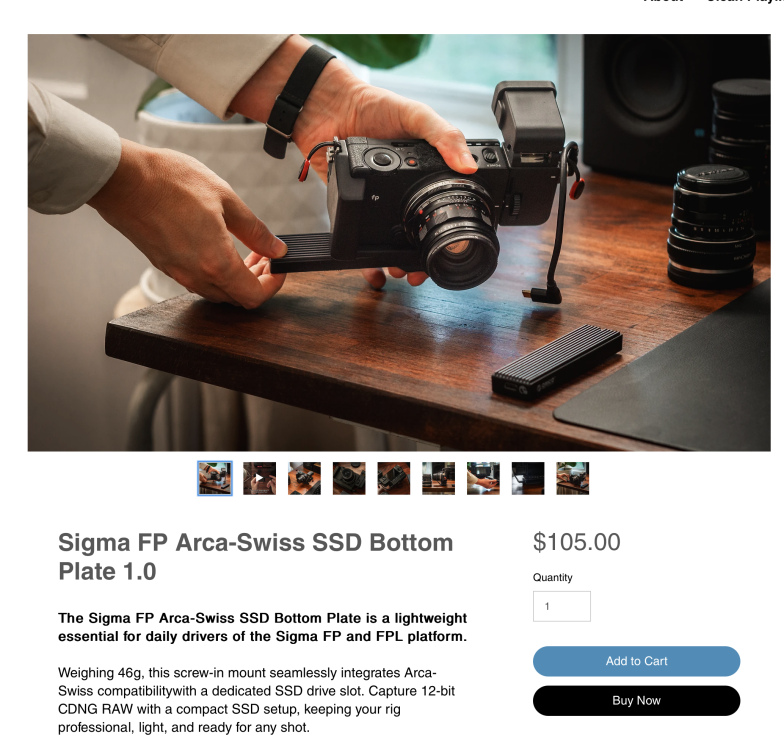Viewport: 784px width, 750px height.
Task: View the dark eighth gallery thumbnail
Action: click(x=528, y=478)
